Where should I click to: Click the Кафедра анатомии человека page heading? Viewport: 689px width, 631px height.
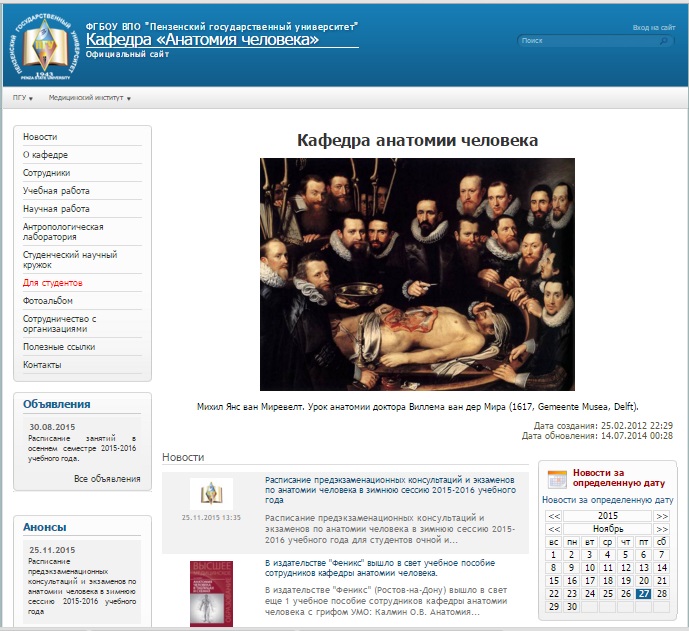point(417,141)
